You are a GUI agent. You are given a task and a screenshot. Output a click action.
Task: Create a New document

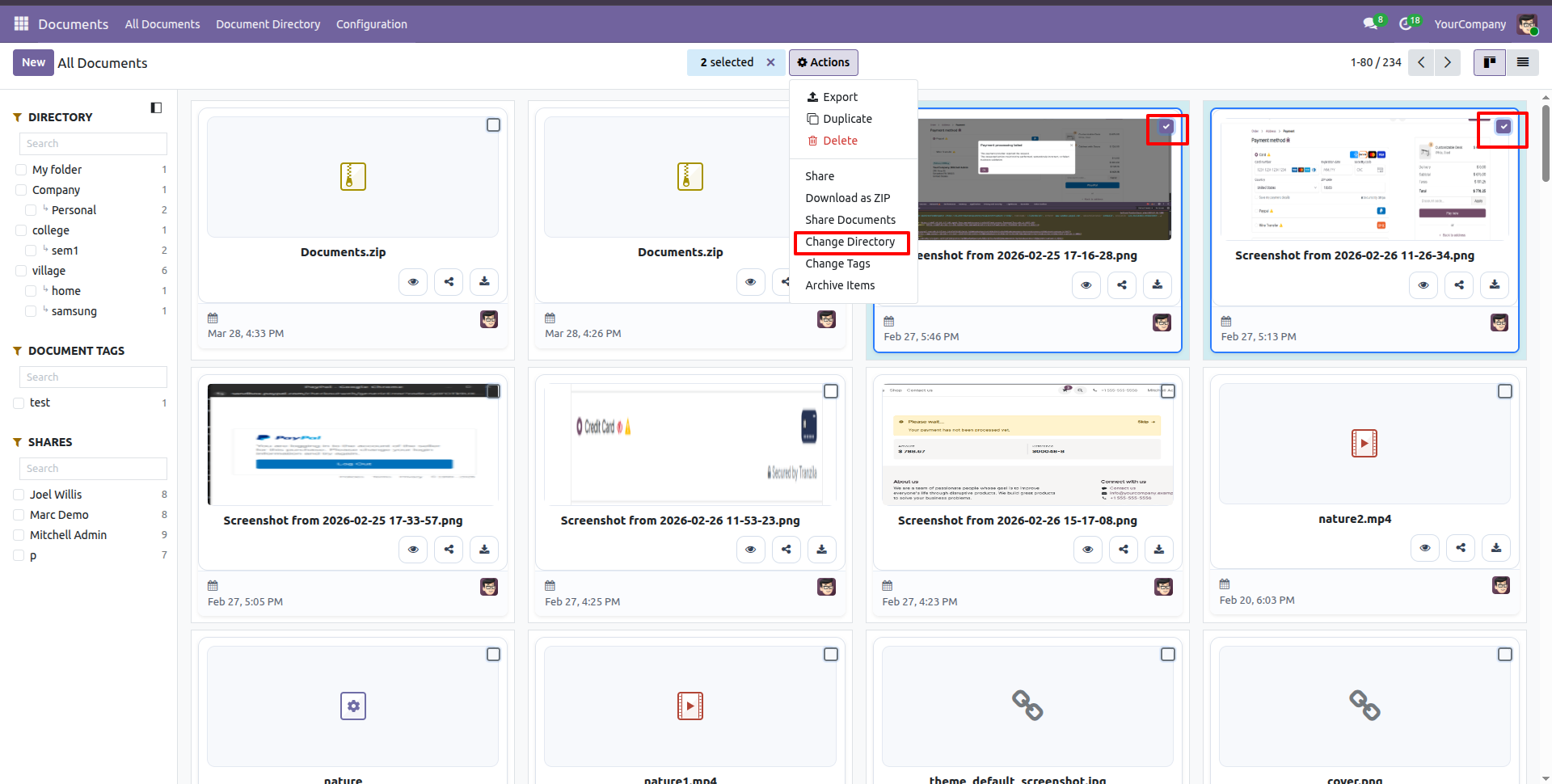pos(33,62)
